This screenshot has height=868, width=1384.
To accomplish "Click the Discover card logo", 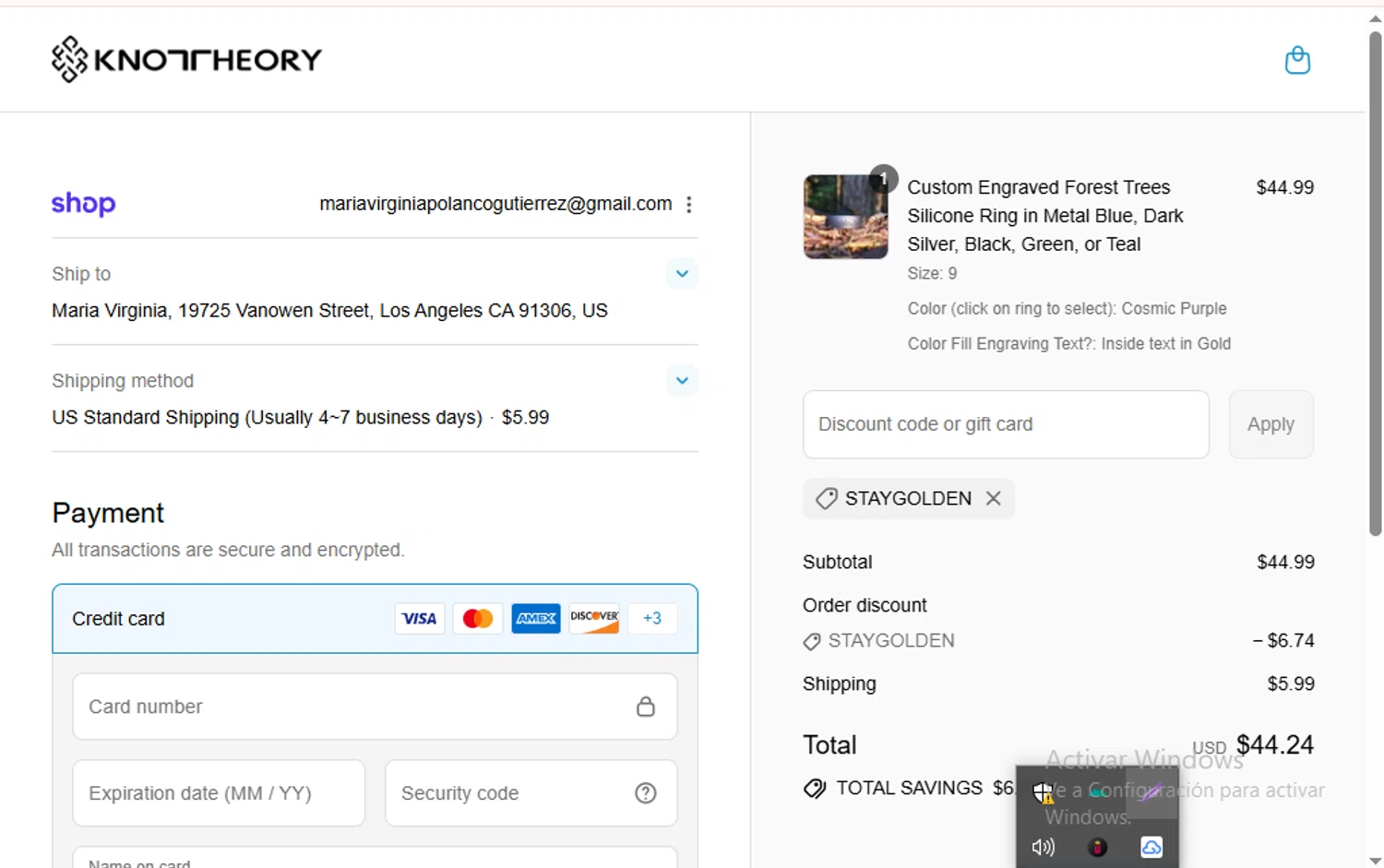I will tap(594, 619).
